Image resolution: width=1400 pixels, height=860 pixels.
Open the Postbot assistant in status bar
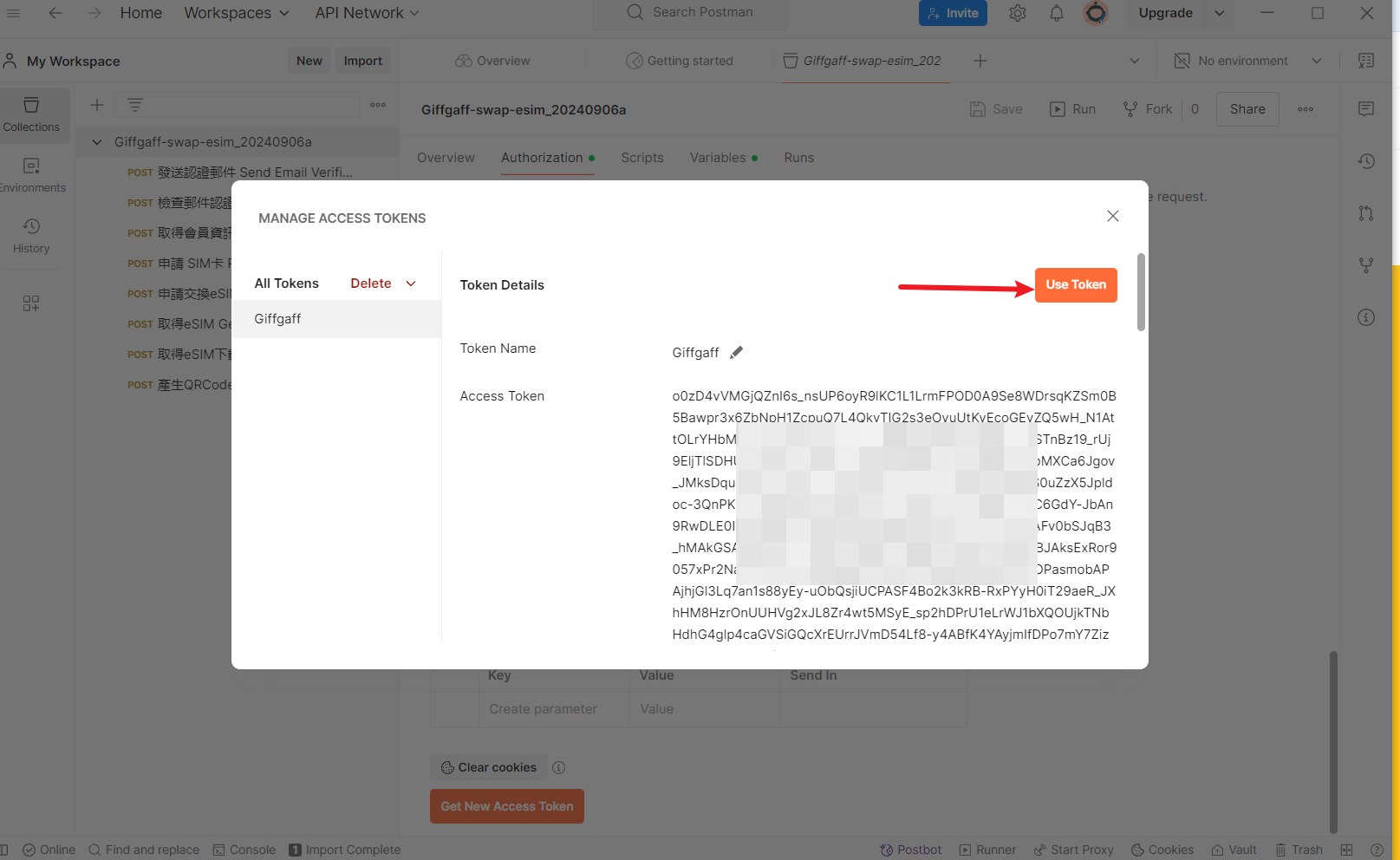tap(910, 850)
